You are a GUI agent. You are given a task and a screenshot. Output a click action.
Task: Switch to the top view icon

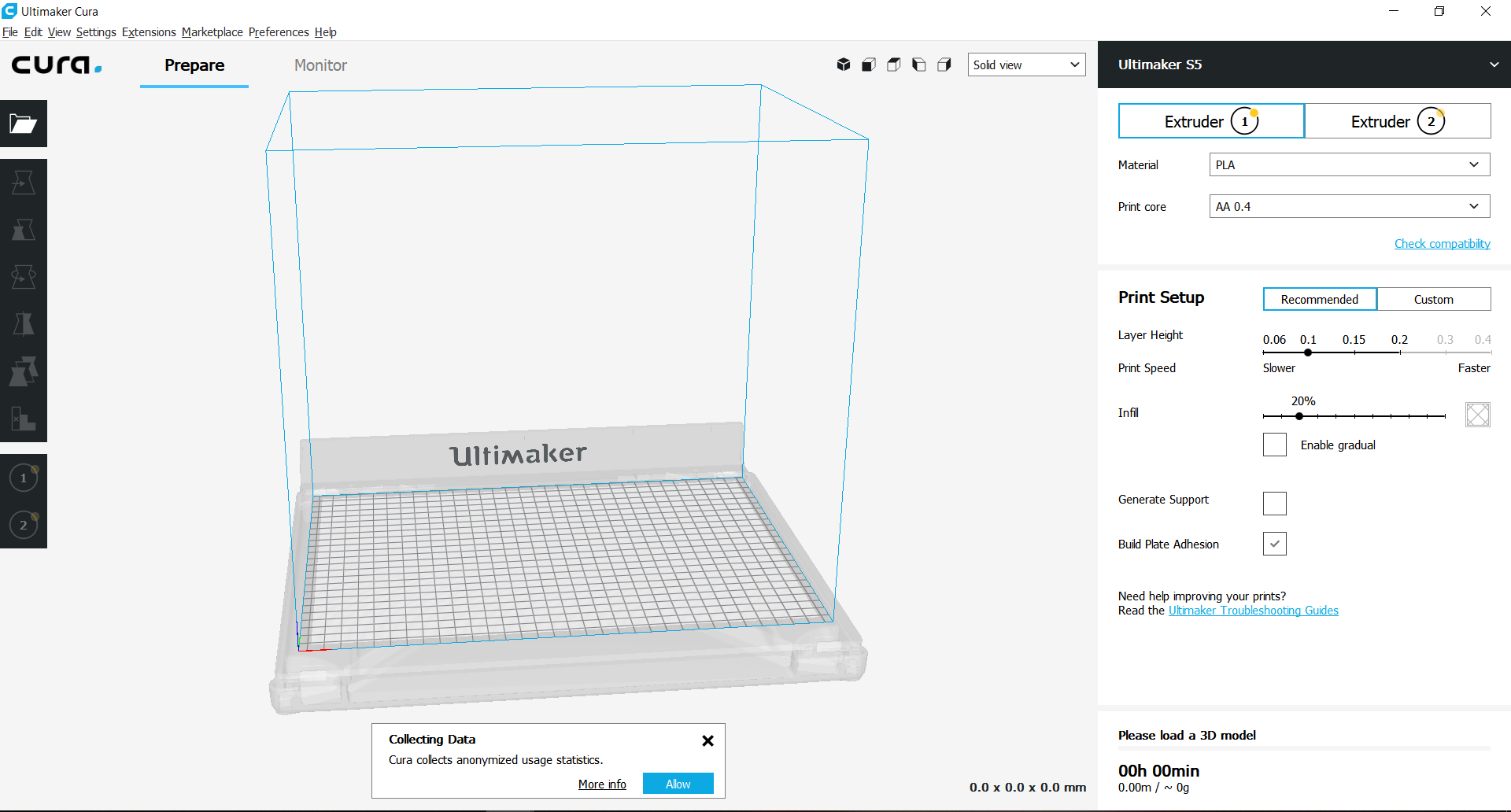coord(893,65)
